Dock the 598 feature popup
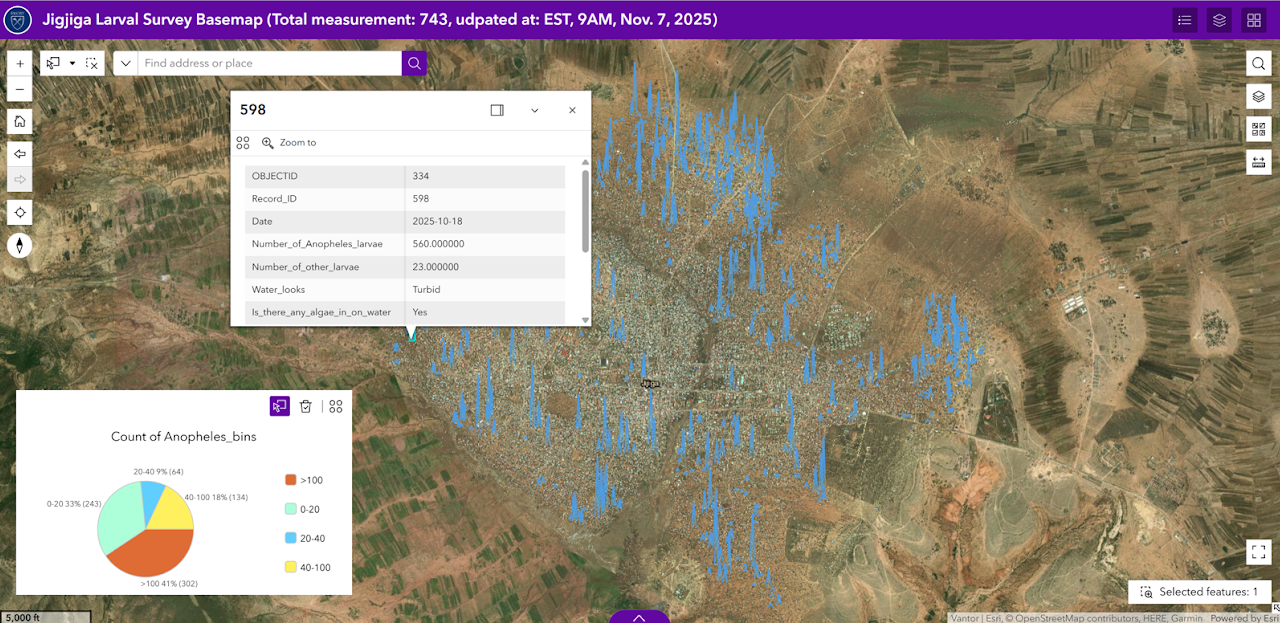 point(497,110)
